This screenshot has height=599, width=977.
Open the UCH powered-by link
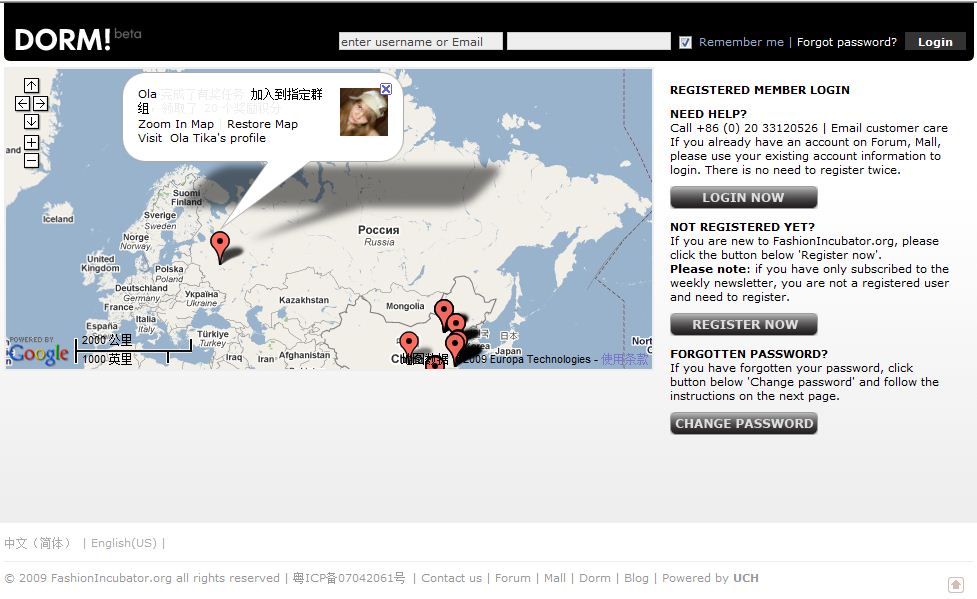tap(746, 578)
